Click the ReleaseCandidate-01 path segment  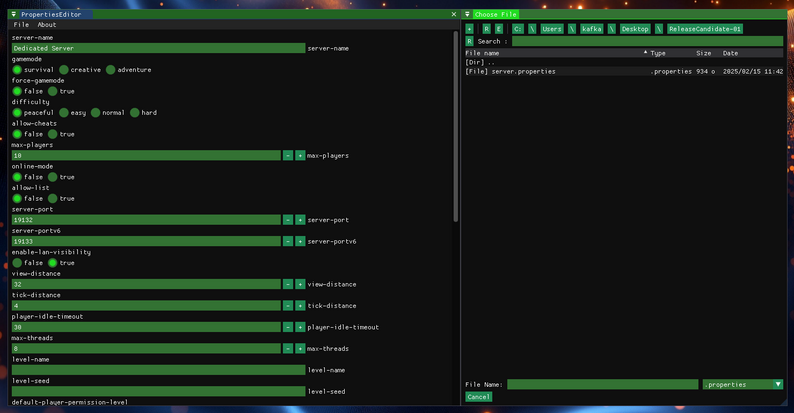pyautogui.click(x=705, y=29)
